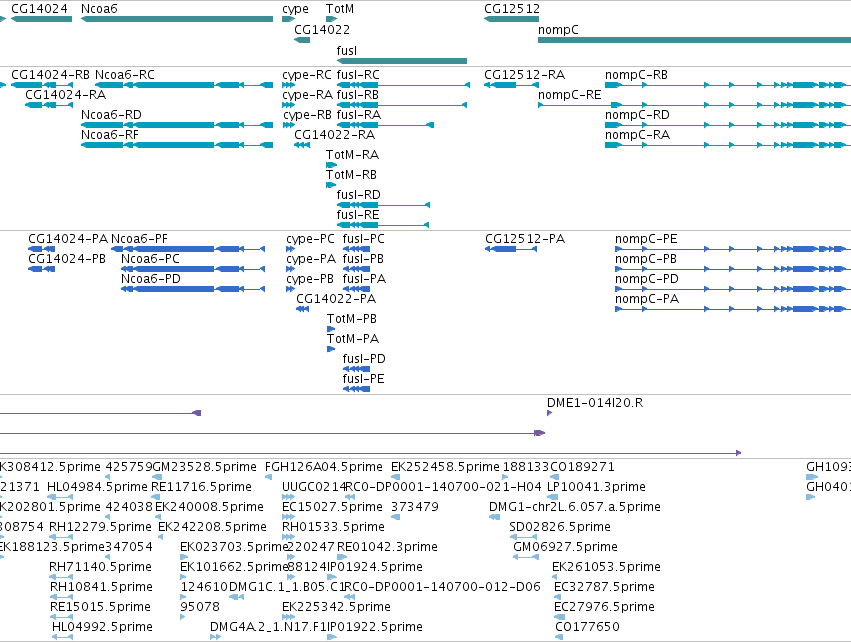851x642 pixels.
Task: Click protein CG14024-PB label
Action: 67,259
